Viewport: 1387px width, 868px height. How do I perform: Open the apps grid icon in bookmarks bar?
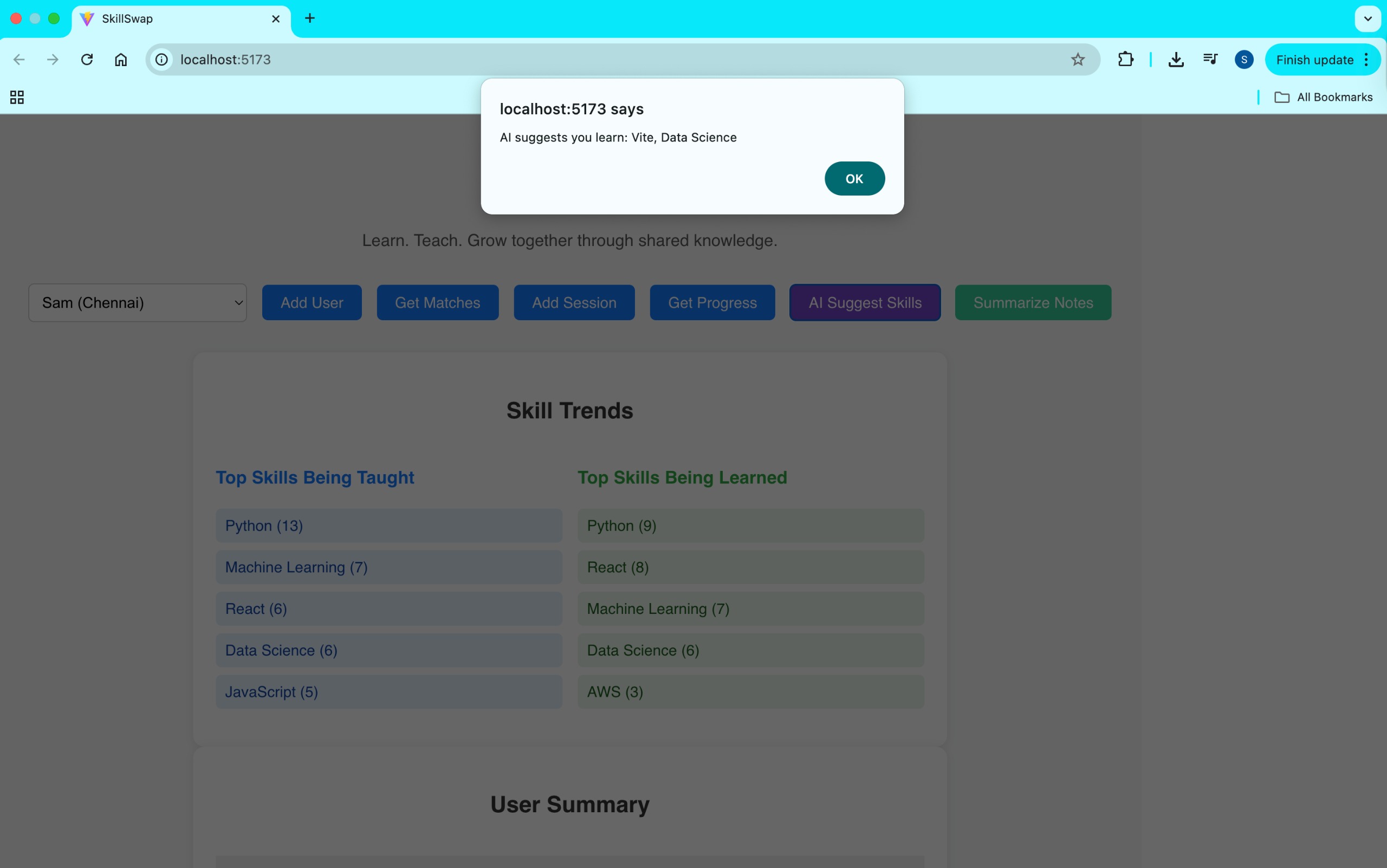(x=17, y=98)
